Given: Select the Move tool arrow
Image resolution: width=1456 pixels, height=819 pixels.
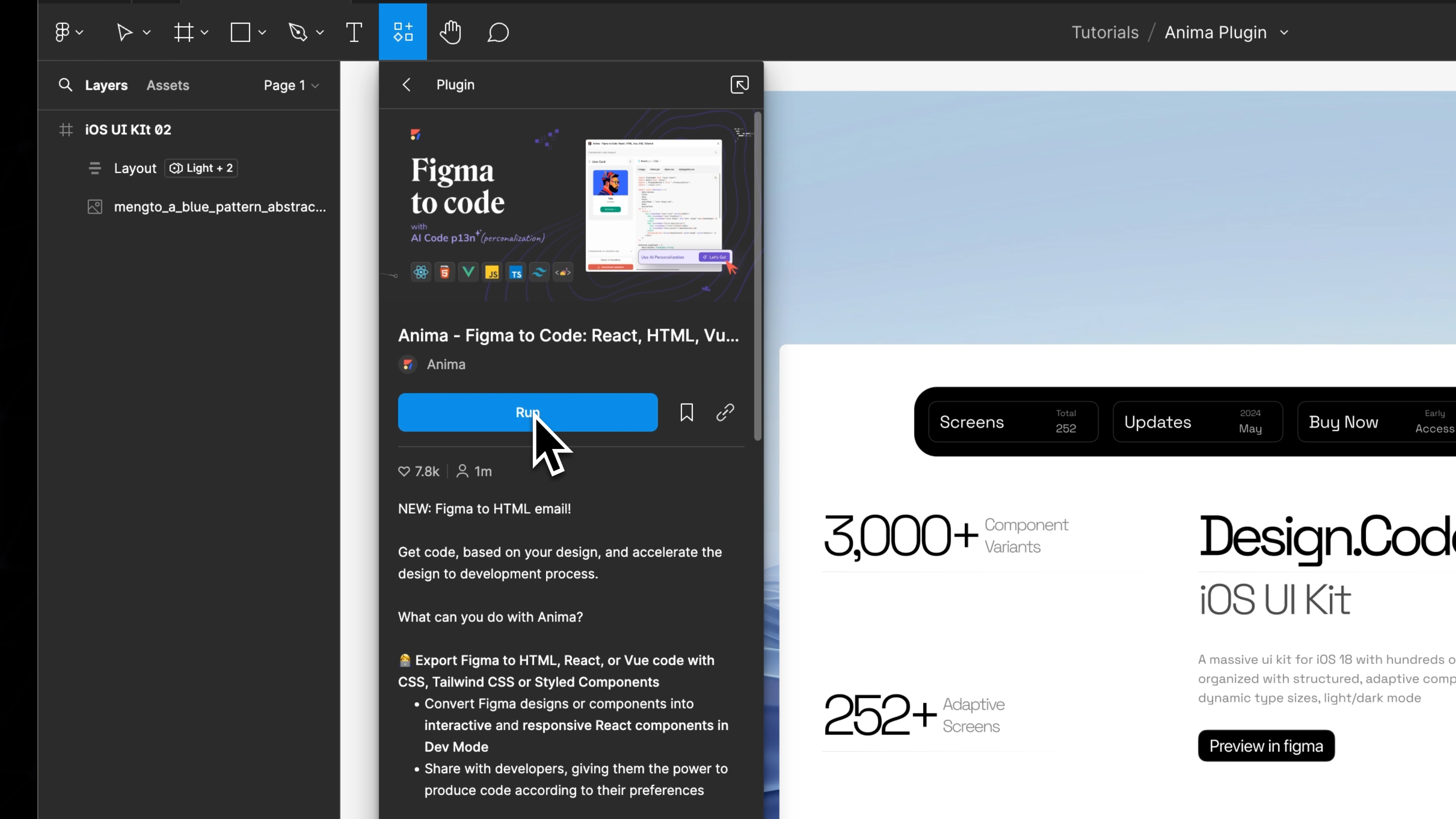Looking at the screenshot, I should pos(124,32).
